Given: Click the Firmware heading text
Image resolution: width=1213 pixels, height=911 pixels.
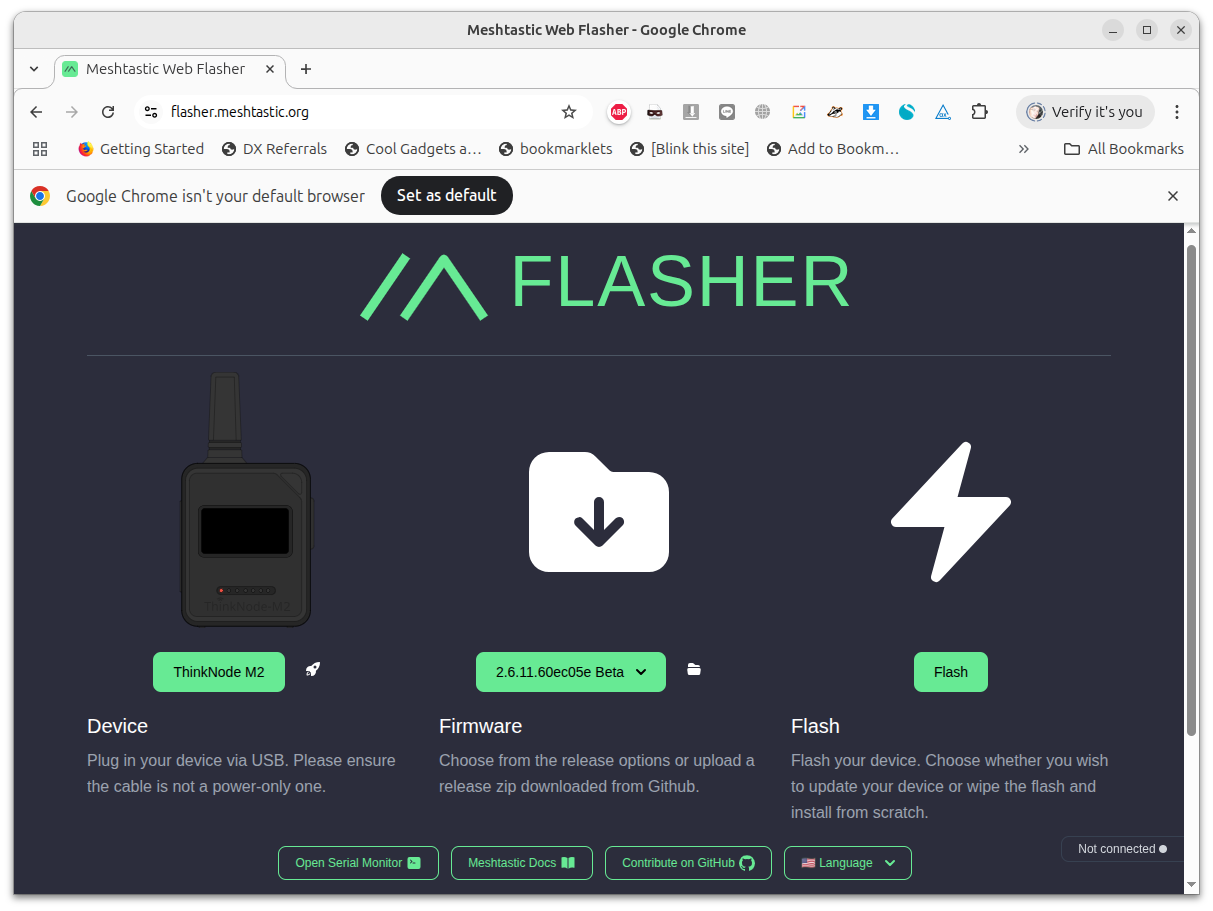Looking at the screenshot, I should pyautogui.click(x=480, y=726).
